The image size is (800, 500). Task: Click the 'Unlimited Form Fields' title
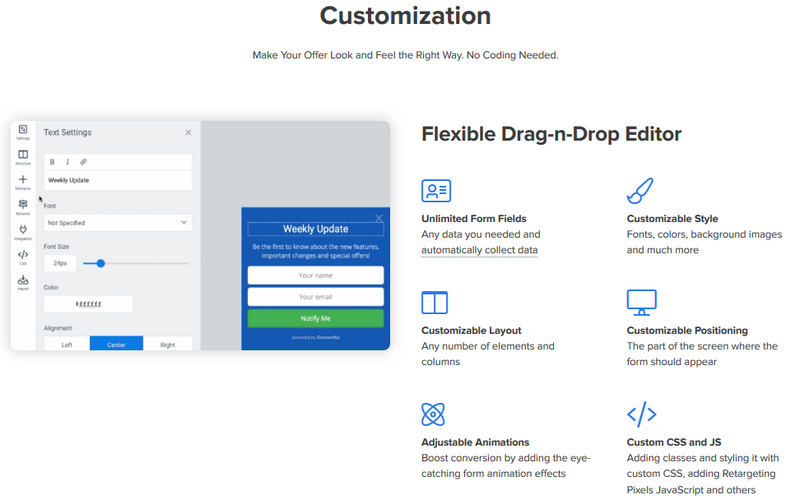pyautogui.click(x=474, y=219)
